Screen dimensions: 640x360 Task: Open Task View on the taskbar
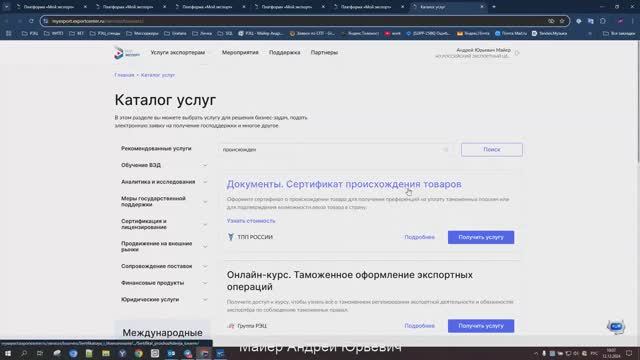click(x=40, y=353)
